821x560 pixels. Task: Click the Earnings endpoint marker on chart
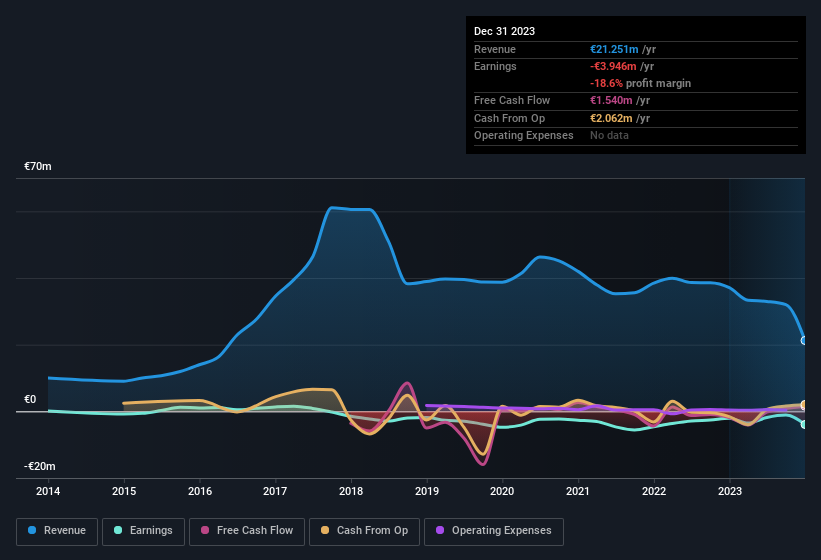coord(804,424)
